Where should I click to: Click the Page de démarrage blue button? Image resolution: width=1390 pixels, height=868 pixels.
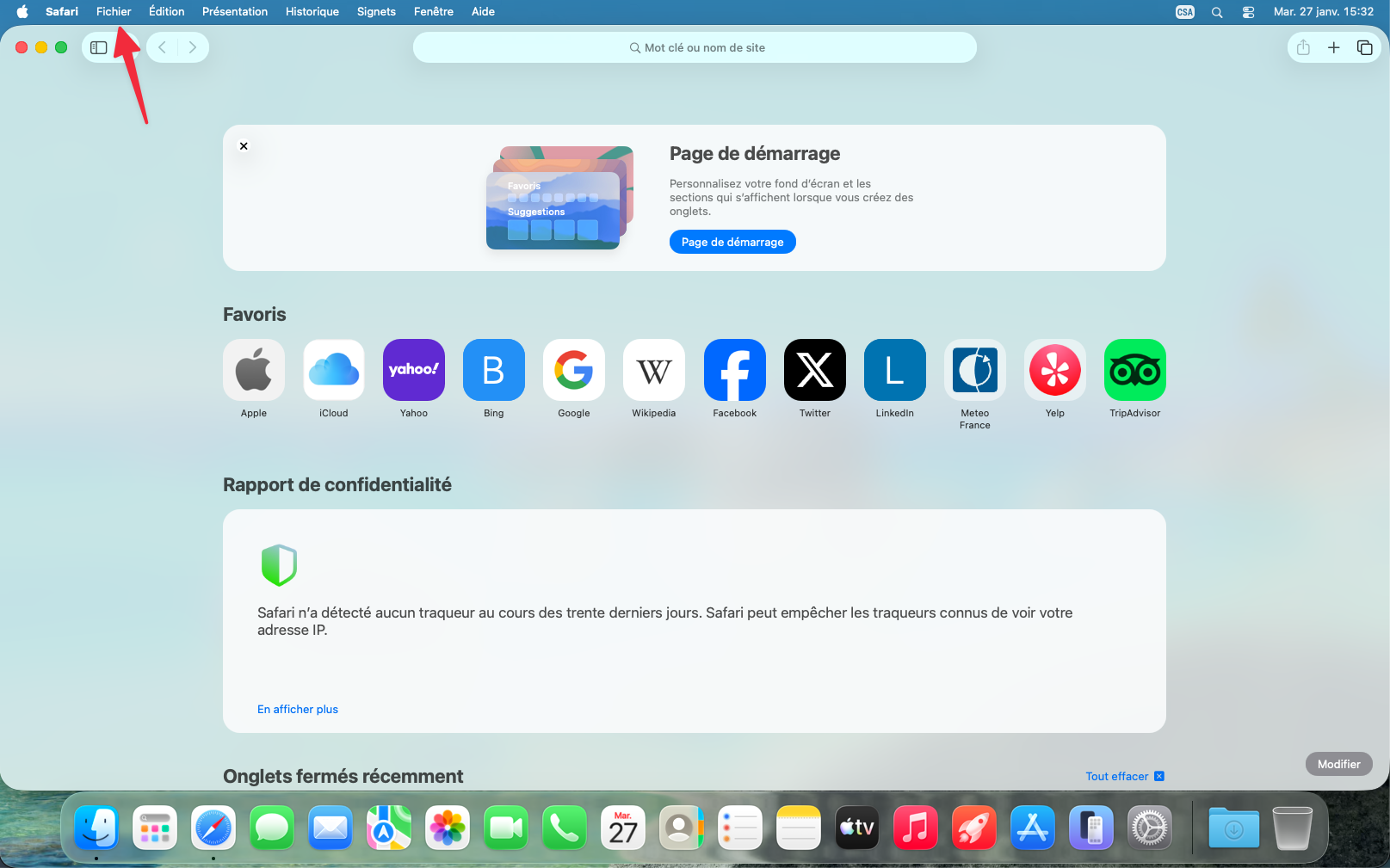click(x=732, y=242)
